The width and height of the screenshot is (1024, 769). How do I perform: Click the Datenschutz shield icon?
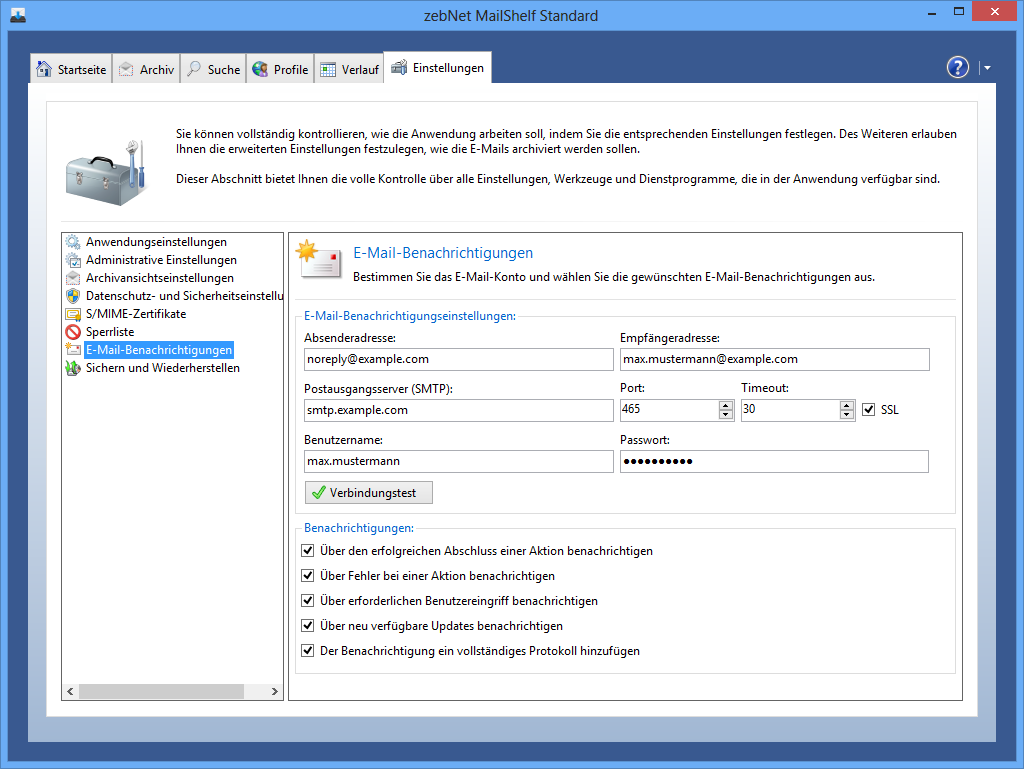click(73, 296)
